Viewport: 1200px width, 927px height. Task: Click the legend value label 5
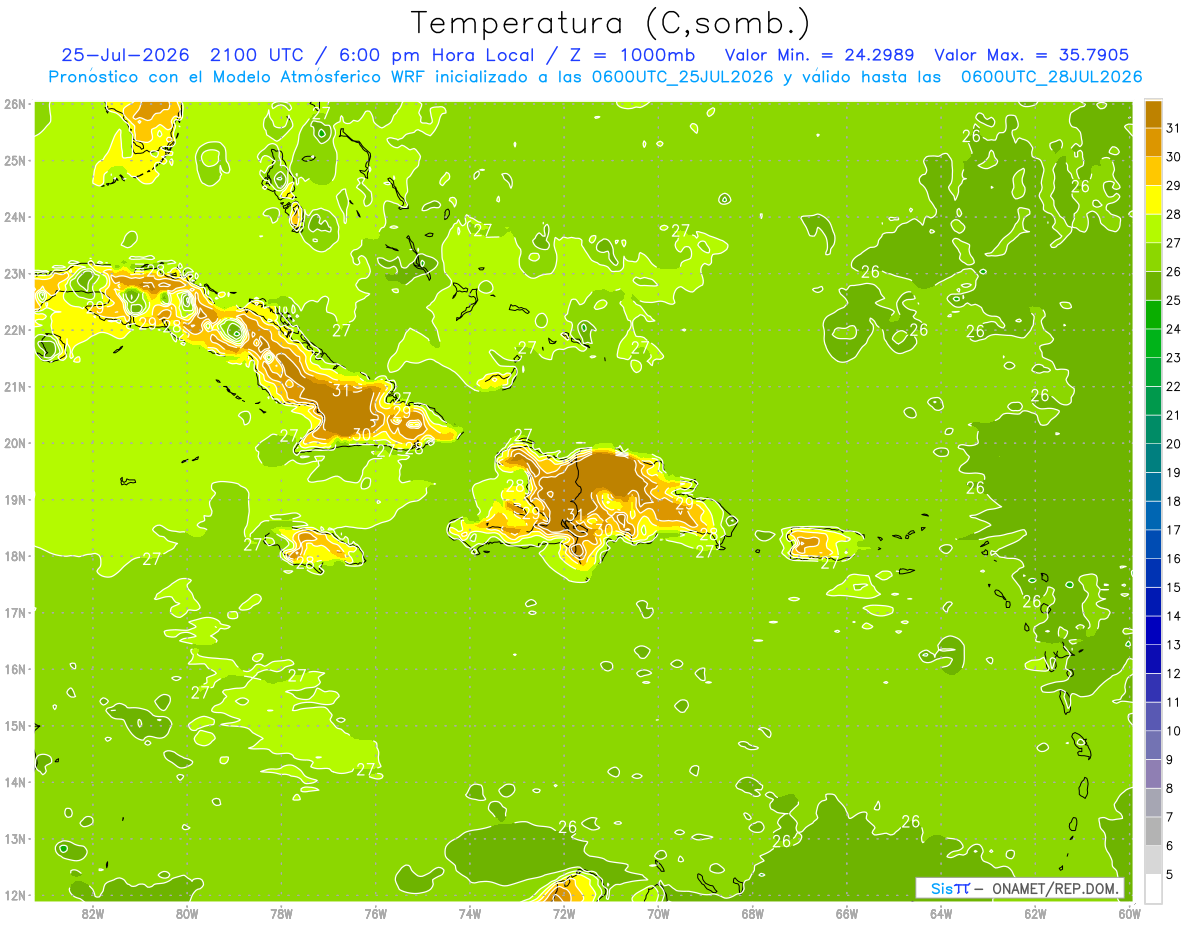pos(1169,874)
